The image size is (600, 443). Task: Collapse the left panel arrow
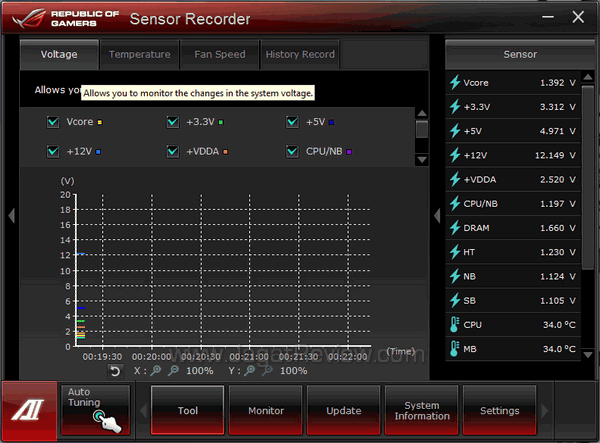pyautogui.click(x=11, y=216)
